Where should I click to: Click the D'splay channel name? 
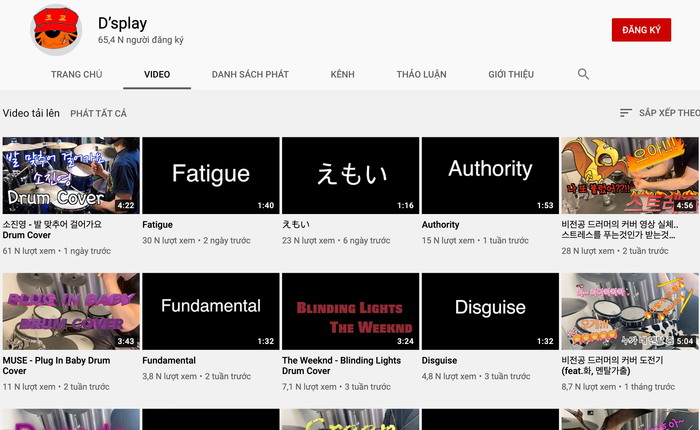123,23
